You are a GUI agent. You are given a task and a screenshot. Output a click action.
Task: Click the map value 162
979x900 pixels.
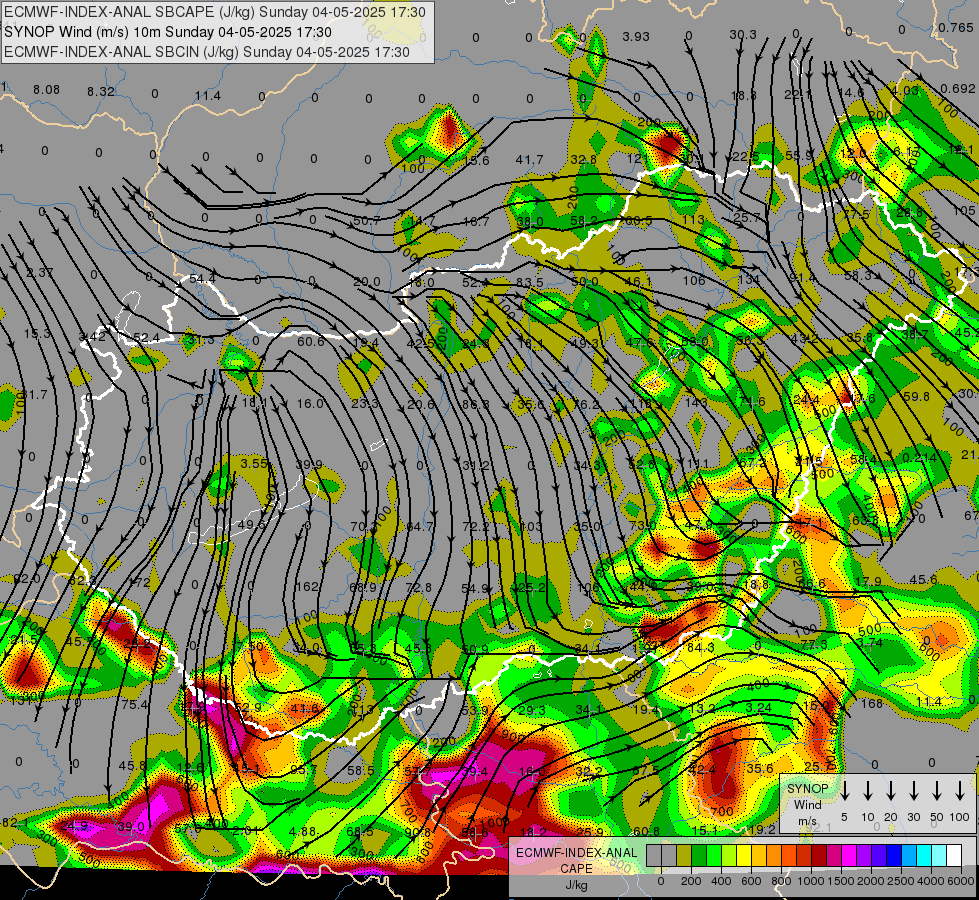tap(307, 586)
